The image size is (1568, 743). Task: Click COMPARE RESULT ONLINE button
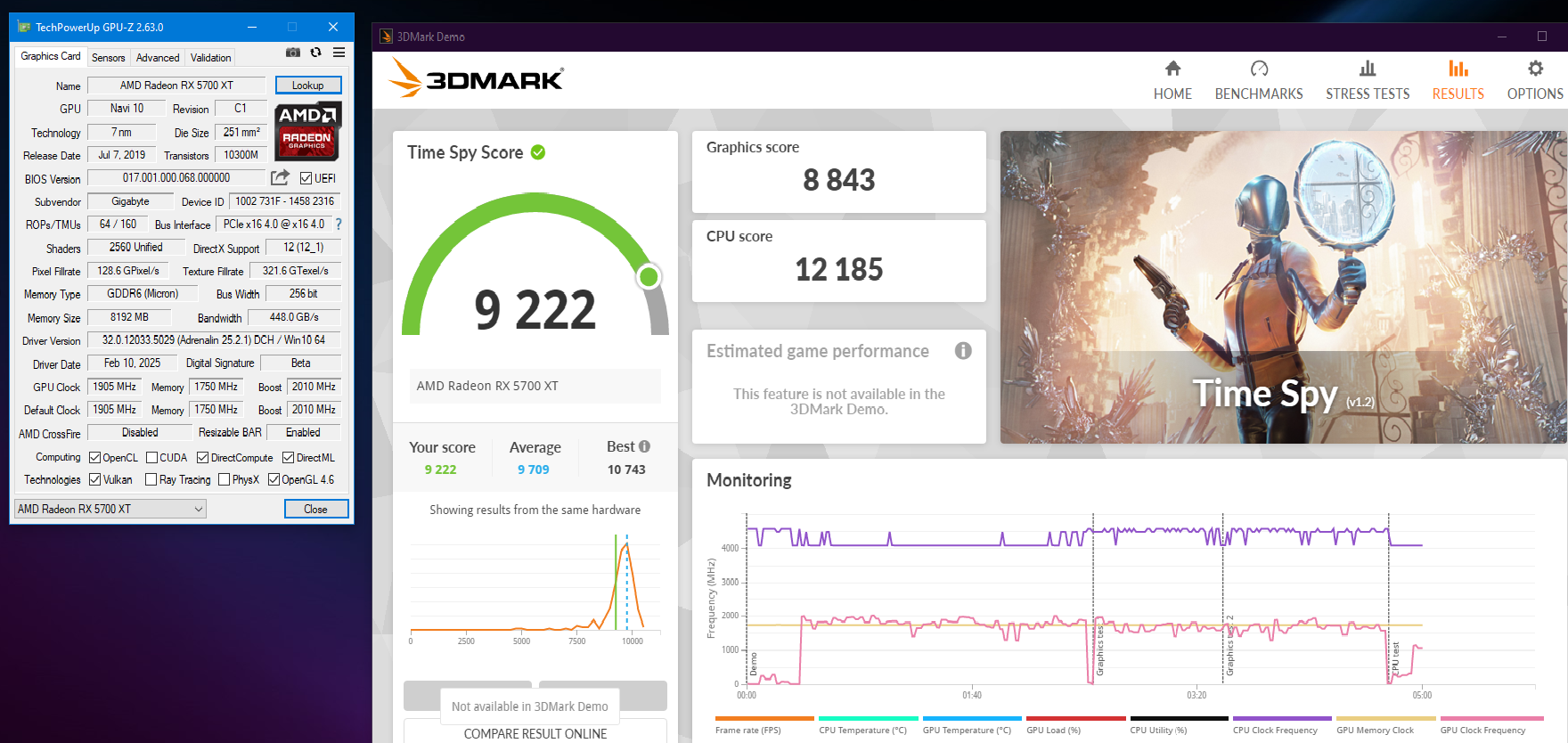point(535,732)
